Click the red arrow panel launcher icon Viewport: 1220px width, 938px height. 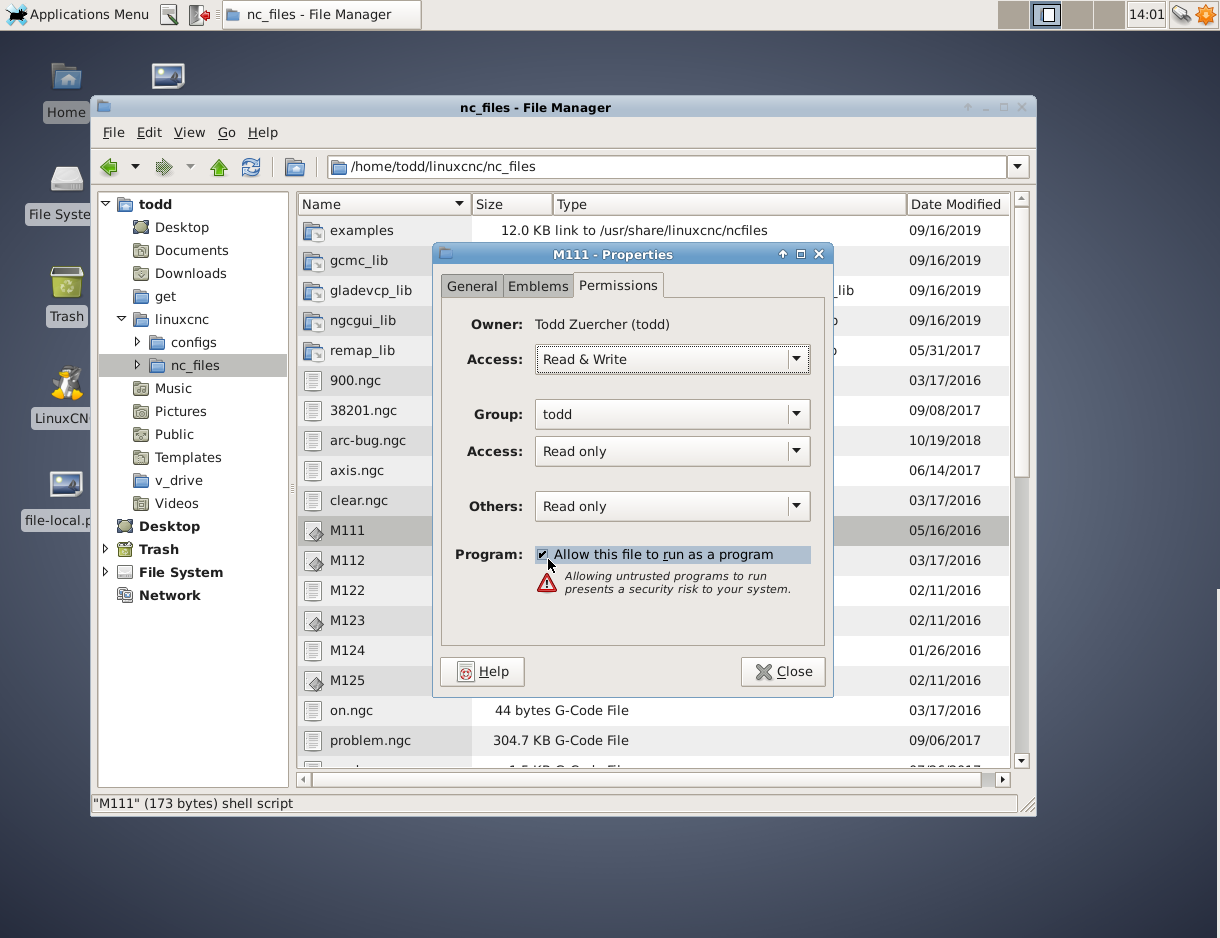[x=200, y=14]
